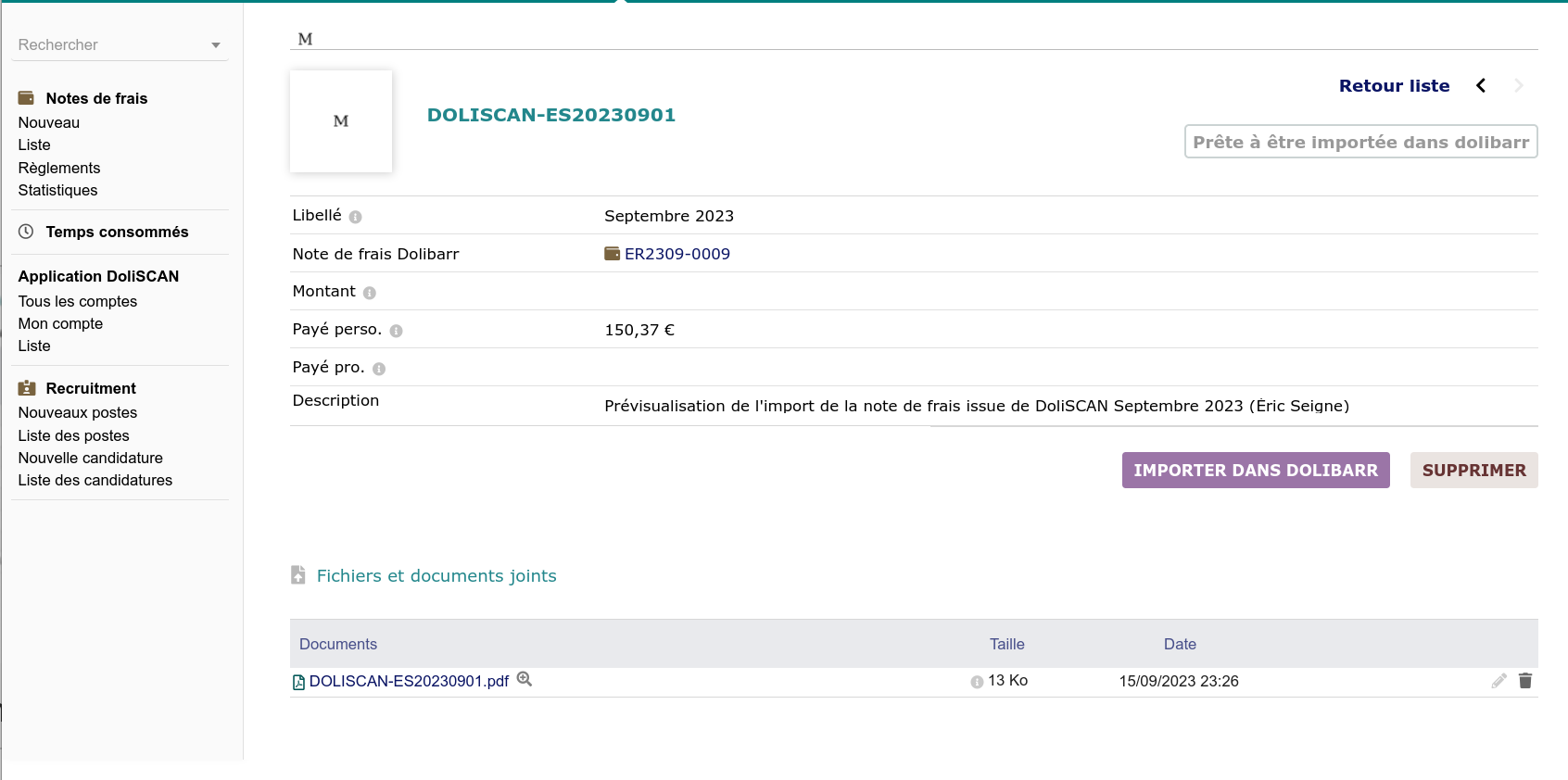Click the IMPORTER DANS DOLIBARR button
Screen dimensions: 1568x780
1256,470
